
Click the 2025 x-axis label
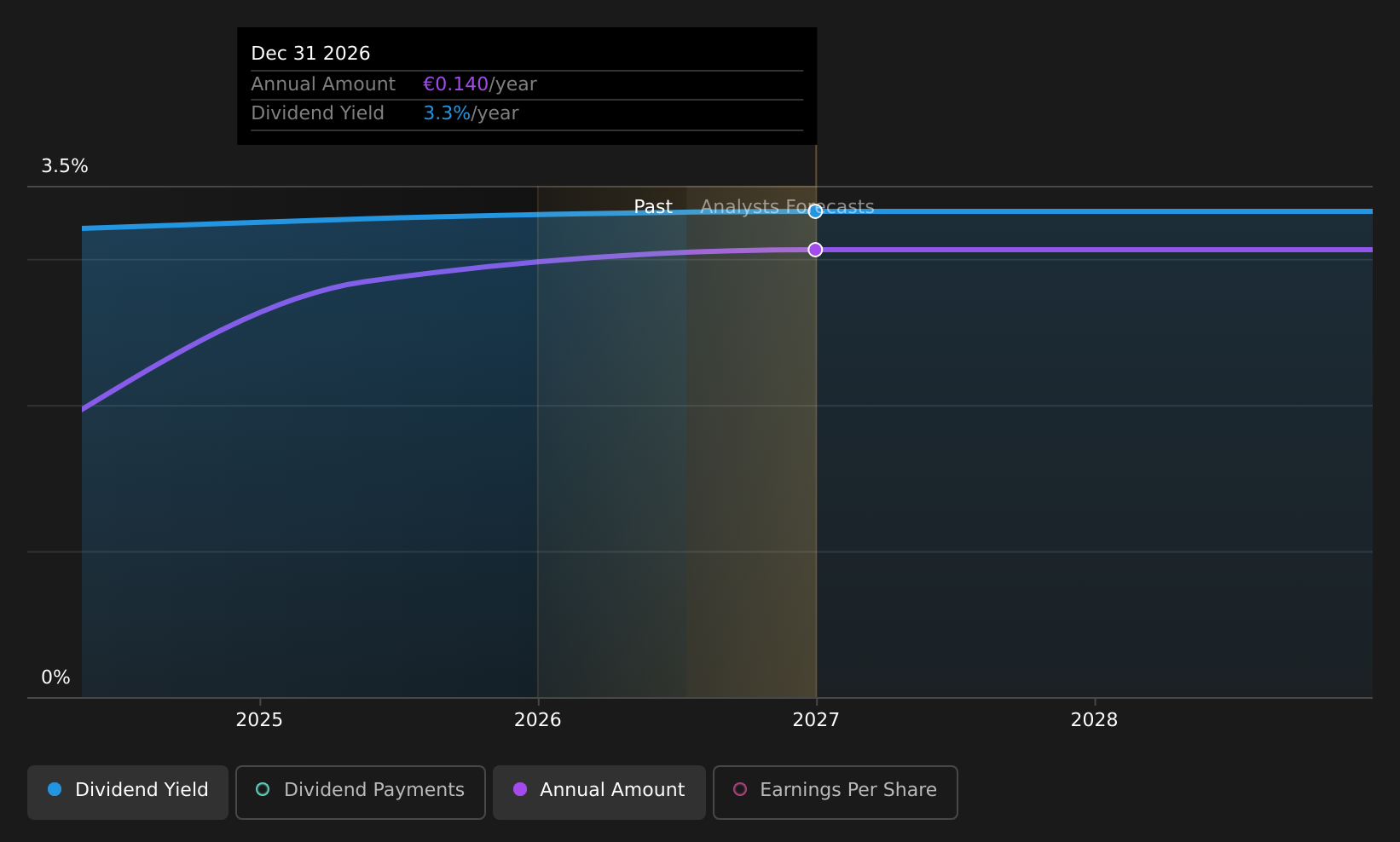(x=259, y=720)
